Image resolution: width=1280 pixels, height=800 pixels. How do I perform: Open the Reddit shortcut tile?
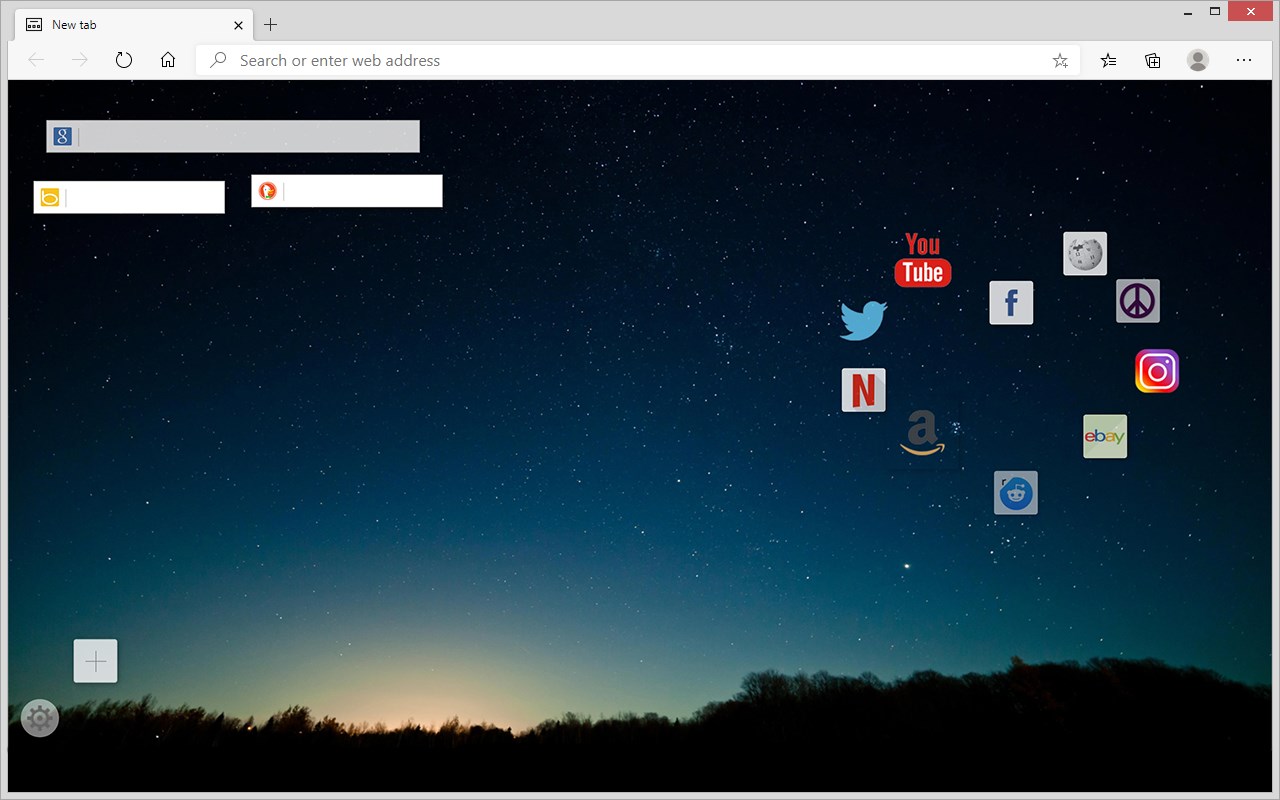coord(1016,493)
